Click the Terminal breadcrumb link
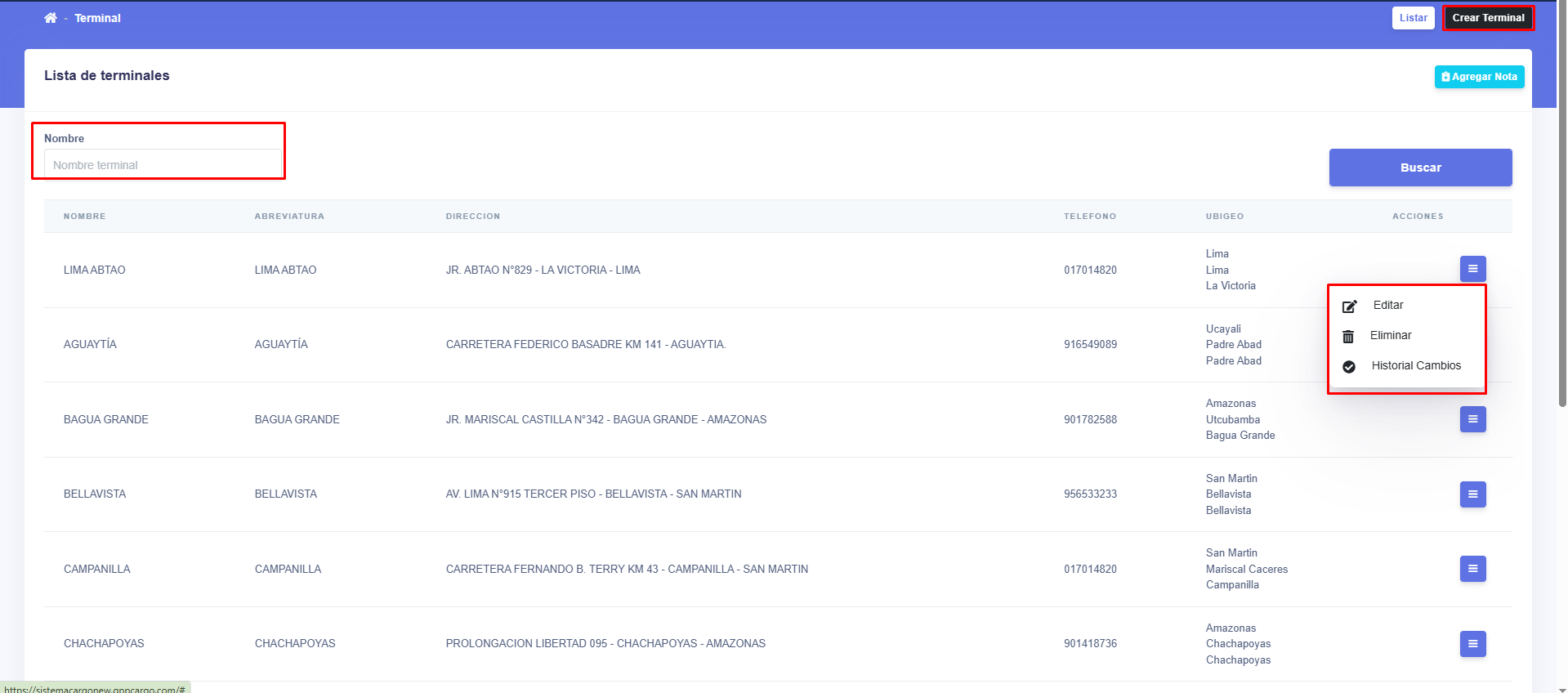The image size is (1568, 693). [x=97, y=18]
